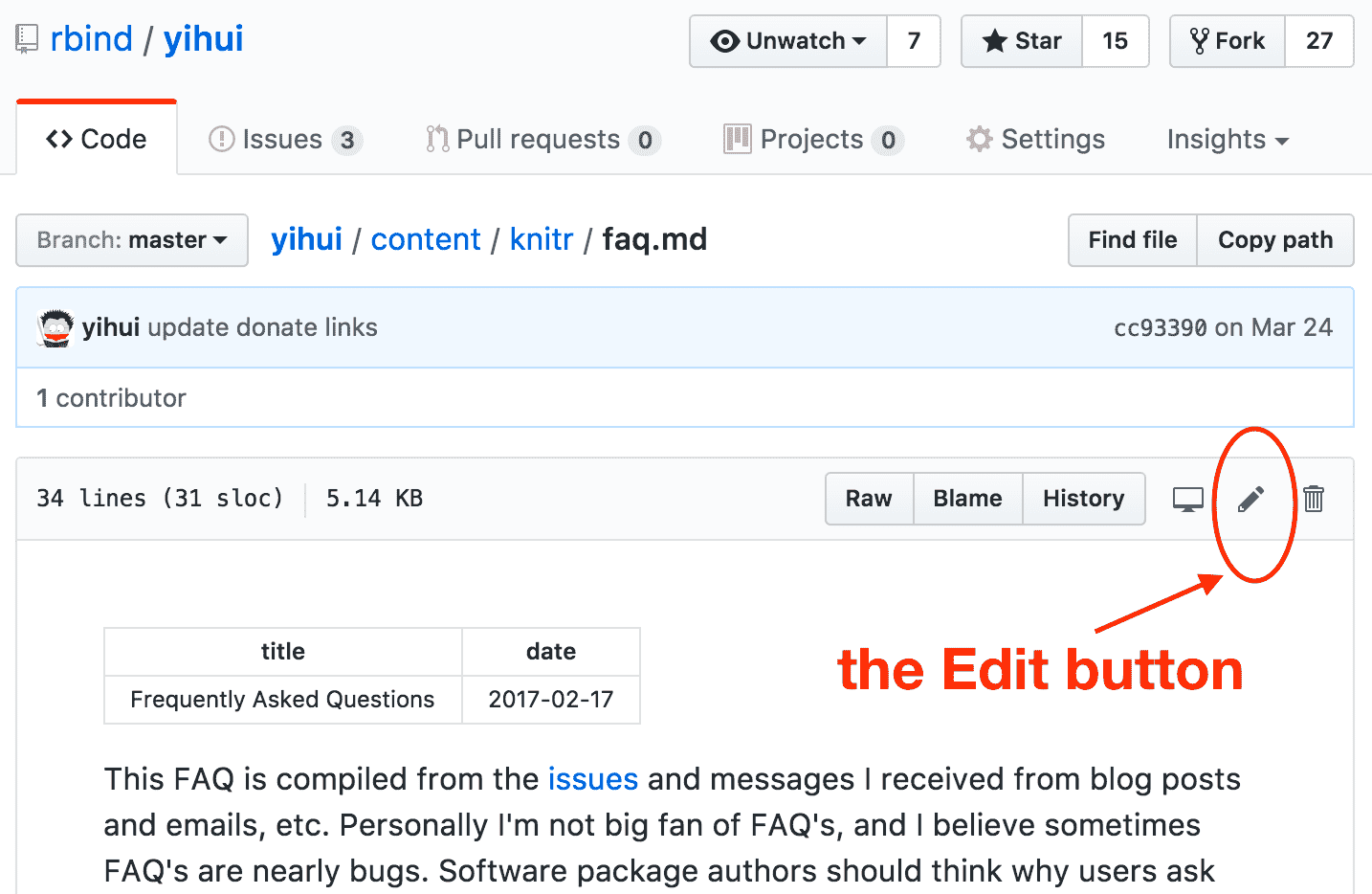1372x894 pixels.
Task: Open the issues link in the paragraph
Action: pos(592,779)
